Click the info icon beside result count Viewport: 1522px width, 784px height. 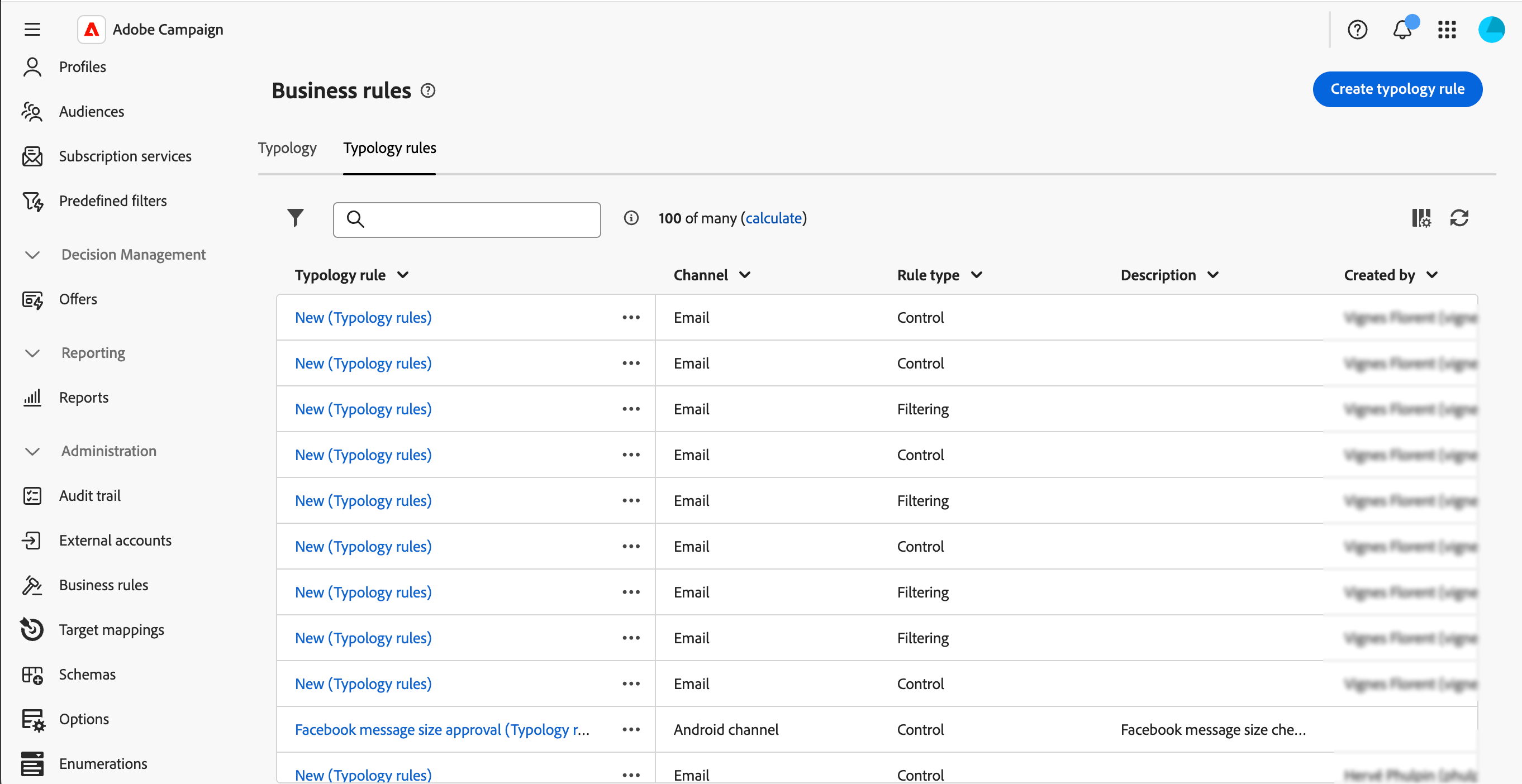coord(631,218)
